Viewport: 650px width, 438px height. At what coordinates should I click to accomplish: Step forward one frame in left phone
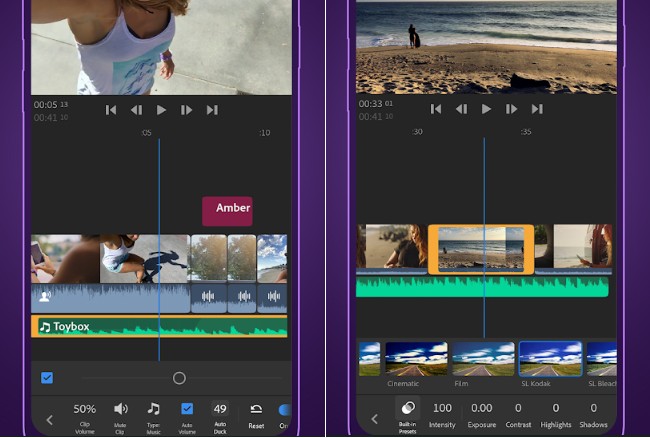point(186,110)
